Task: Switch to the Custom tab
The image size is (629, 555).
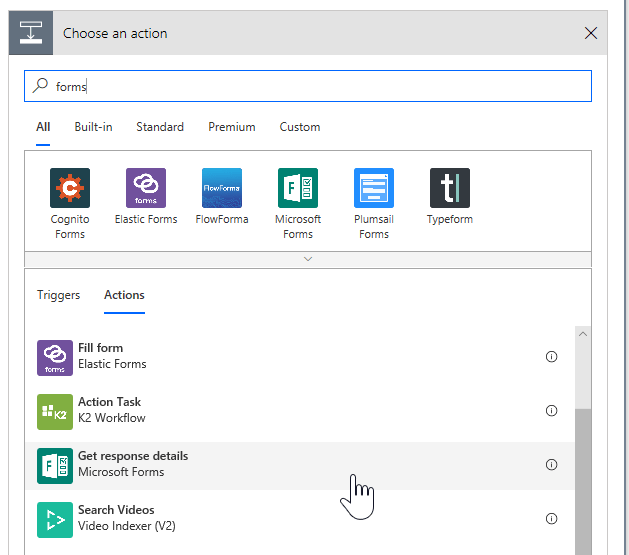Action: pyautogui.click(x=300, y=127)
